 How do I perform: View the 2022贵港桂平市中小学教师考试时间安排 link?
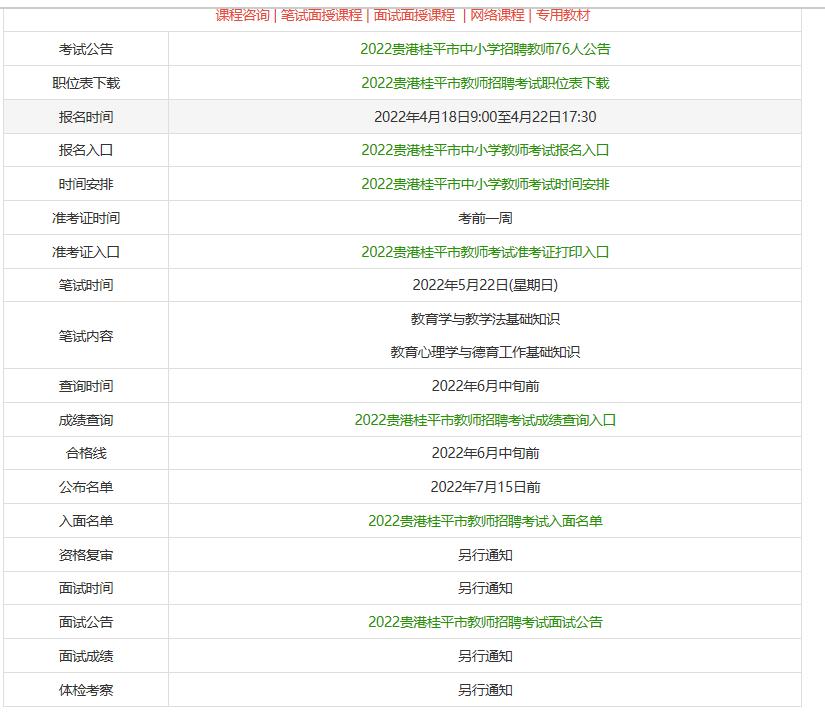(487, 184)
